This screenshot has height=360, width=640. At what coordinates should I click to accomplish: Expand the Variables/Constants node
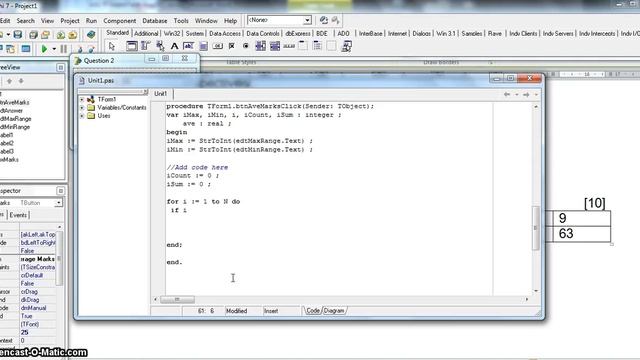[82, 108]
